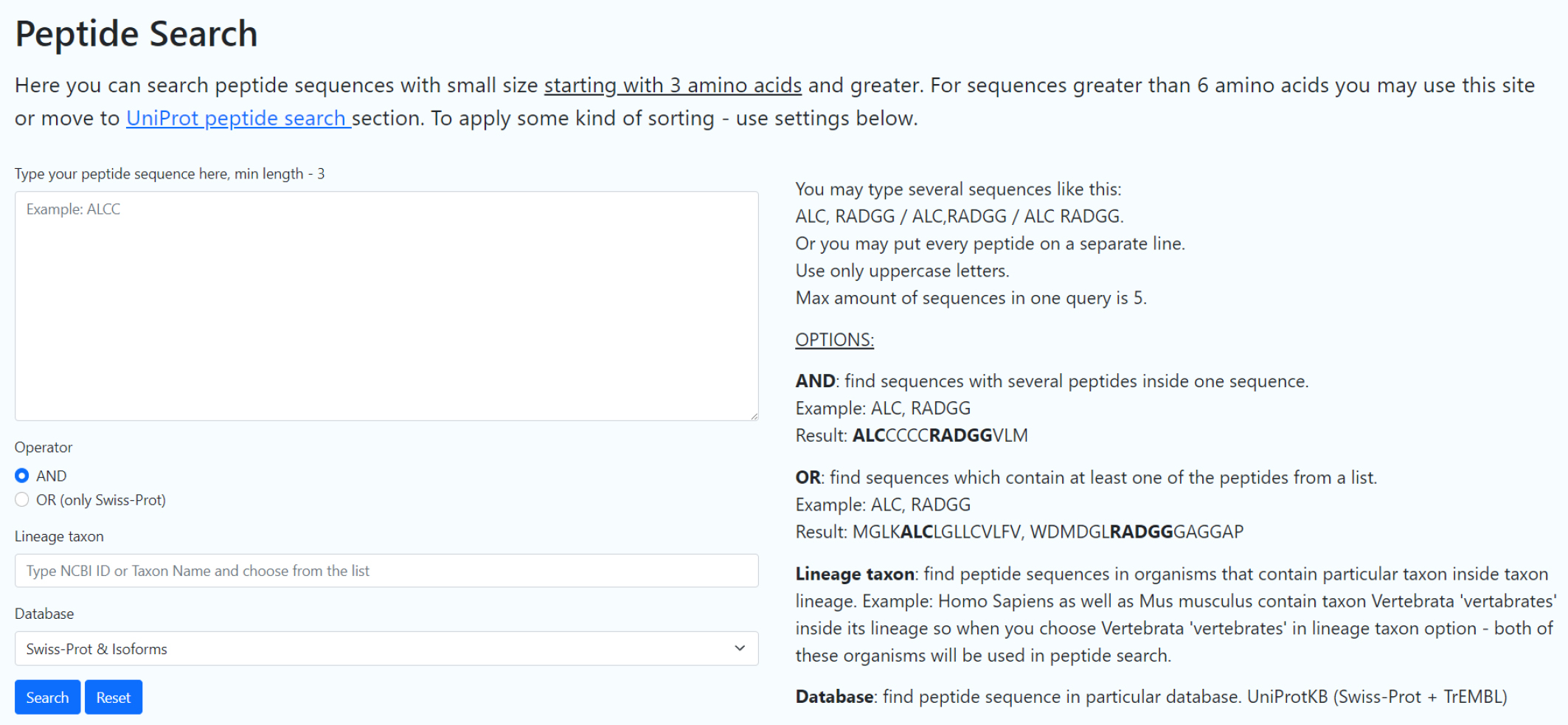Open the UniProt peptide search link
Screen dimensions: 1568x725
pyautogui.click(x=237, y=118)
